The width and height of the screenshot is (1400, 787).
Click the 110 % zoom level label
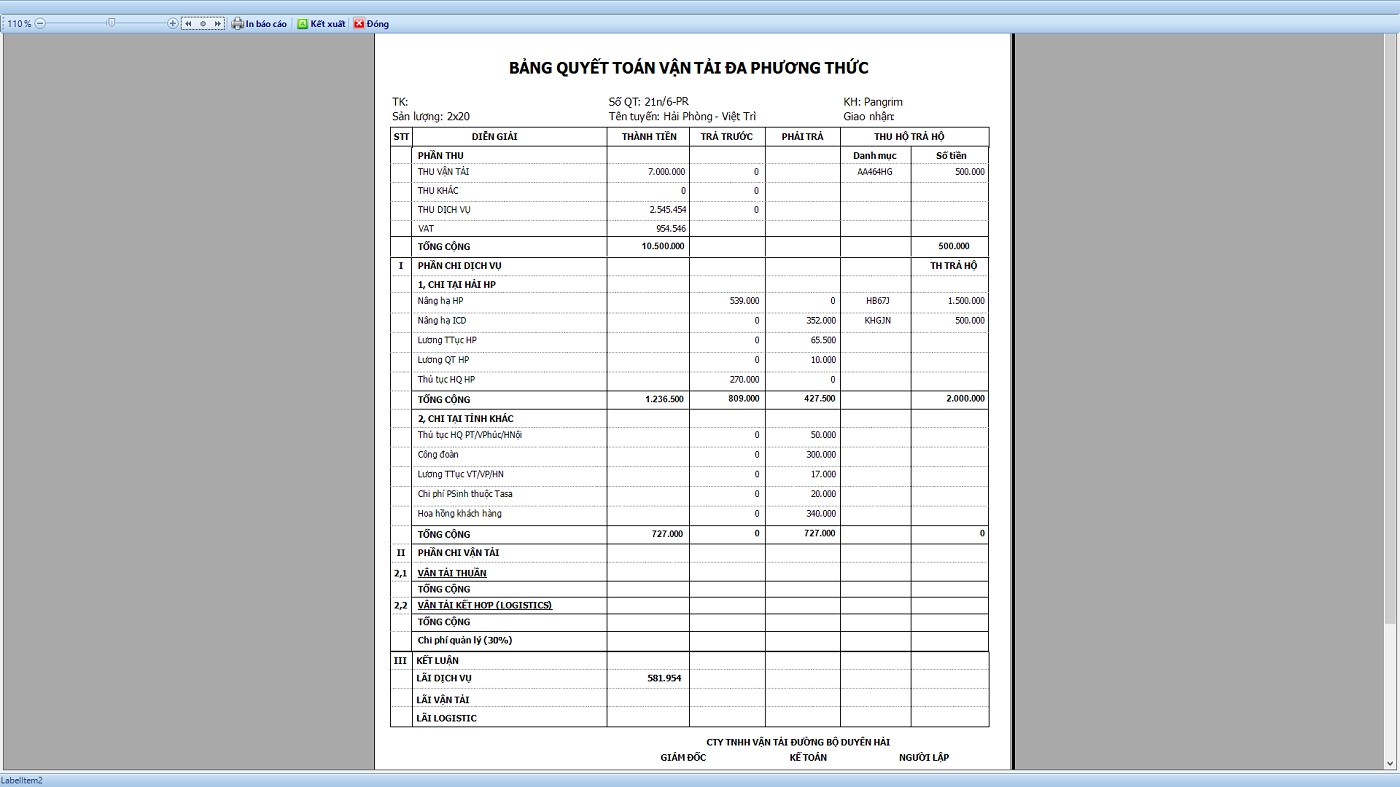pos(19,23)
